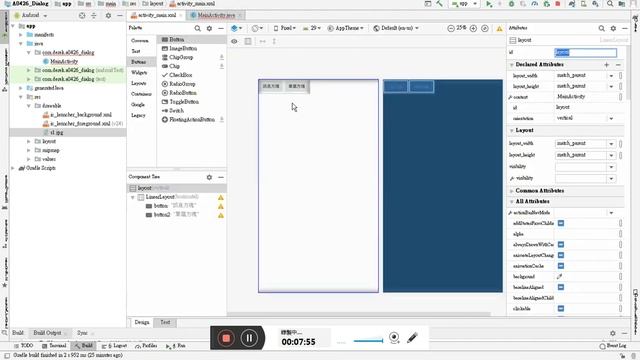This screenshot has width=640, height=360.
Task: Open Build panel settings gear
Action: (613, 333)
